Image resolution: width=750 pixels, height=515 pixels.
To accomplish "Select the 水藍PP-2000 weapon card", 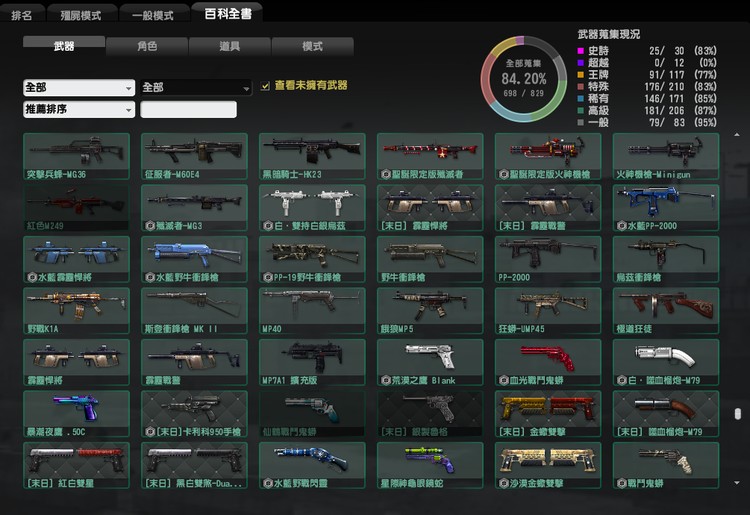I will point(666,208).
